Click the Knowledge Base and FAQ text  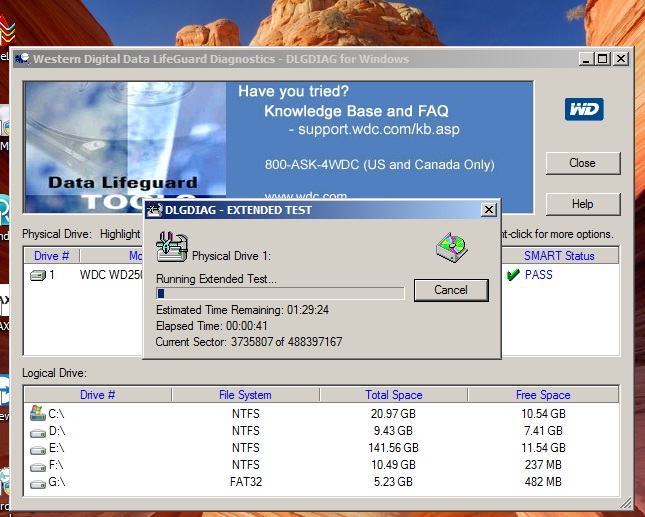point(356,111)
